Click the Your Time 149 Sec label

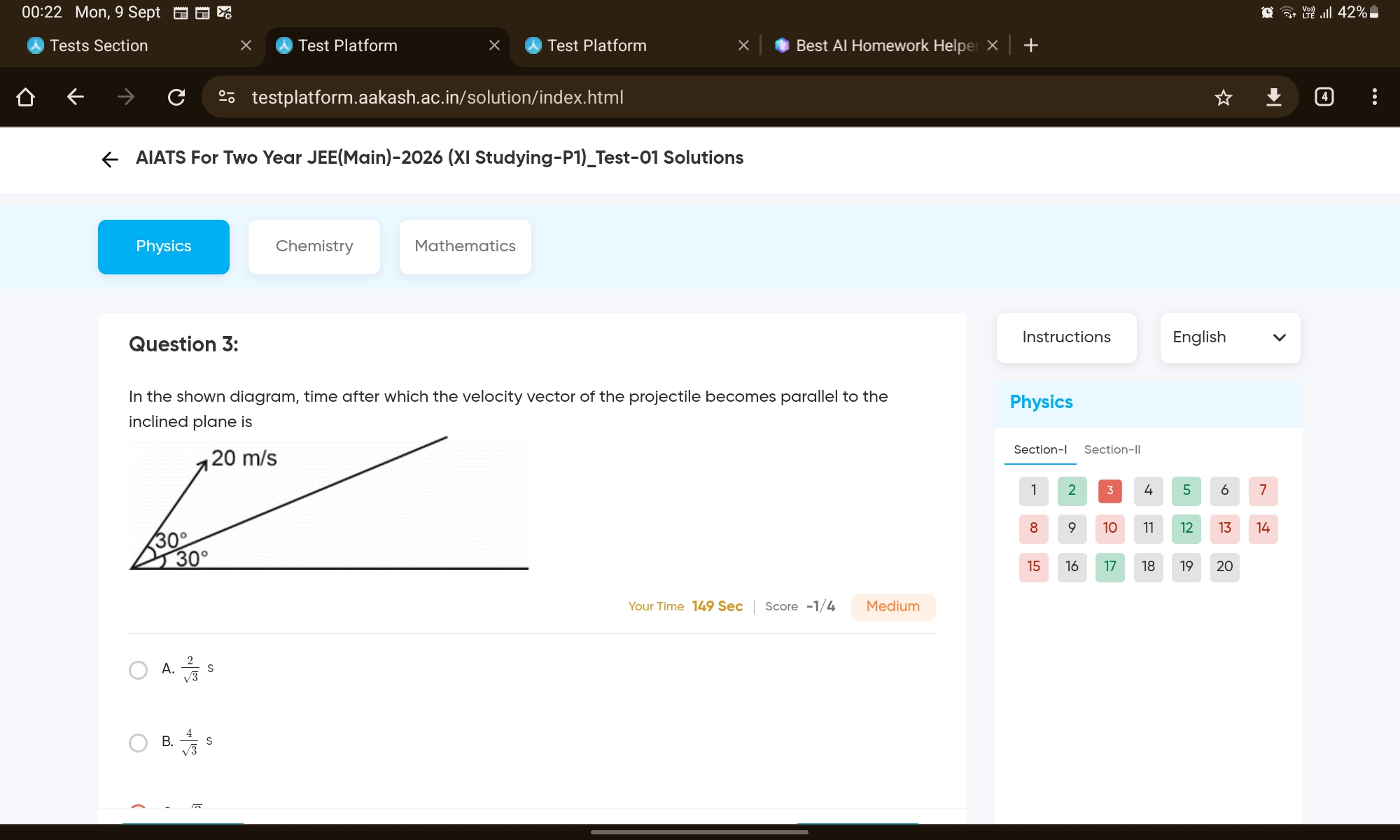pos(685,607)
